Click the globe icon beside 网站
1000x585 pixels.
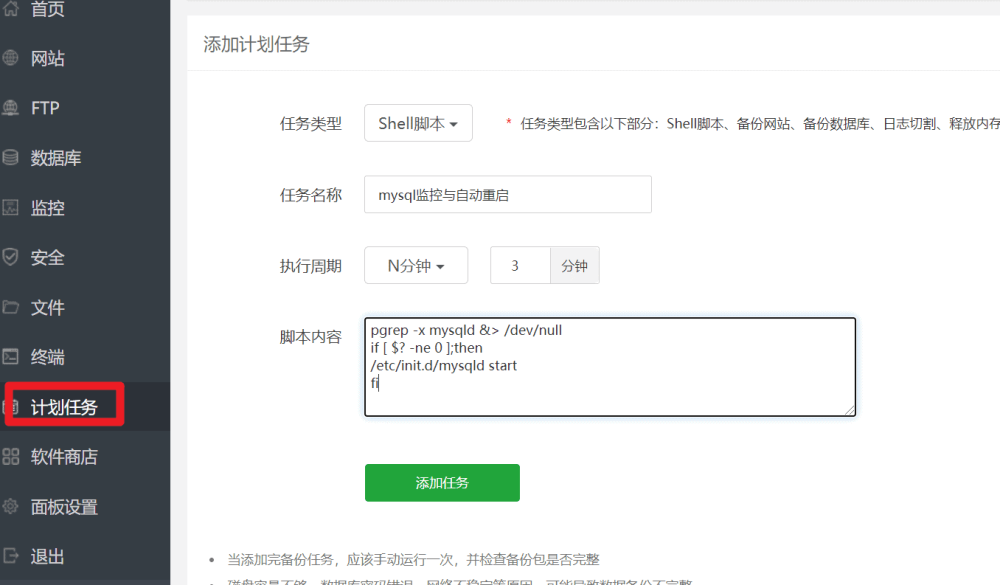pos(11,58)
